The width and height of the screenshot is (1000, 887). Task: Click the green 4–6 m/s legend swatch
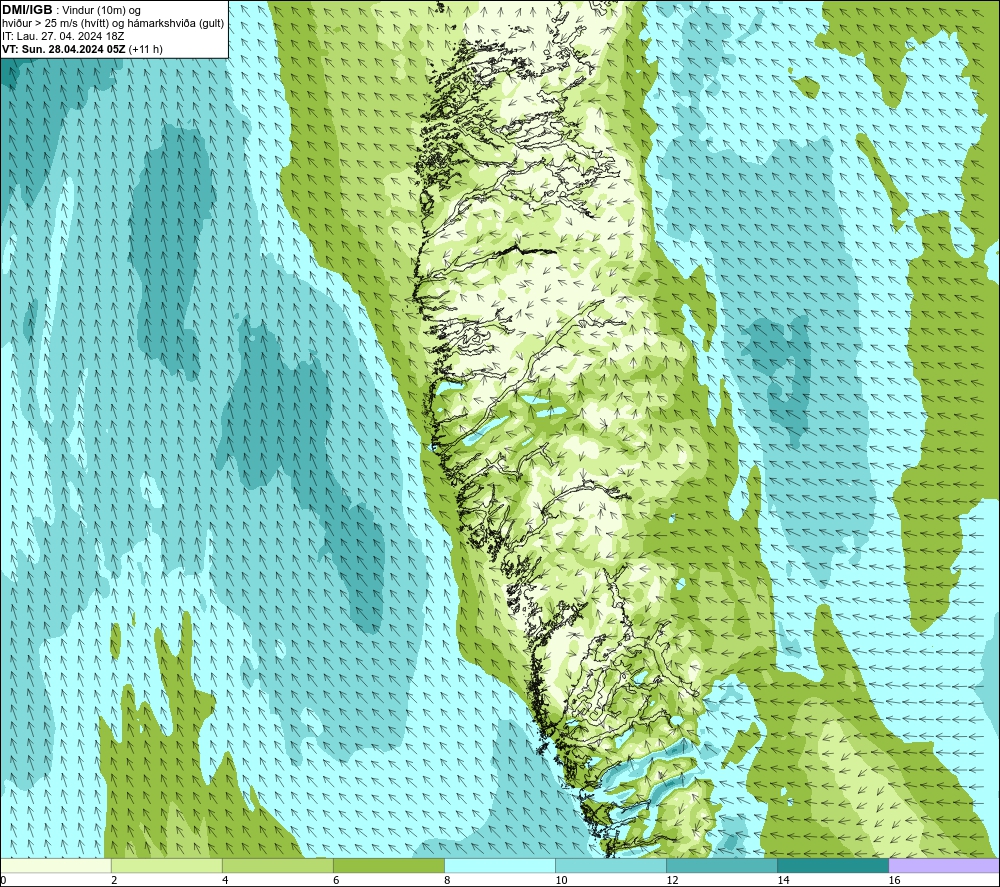[x=278, y=865]
